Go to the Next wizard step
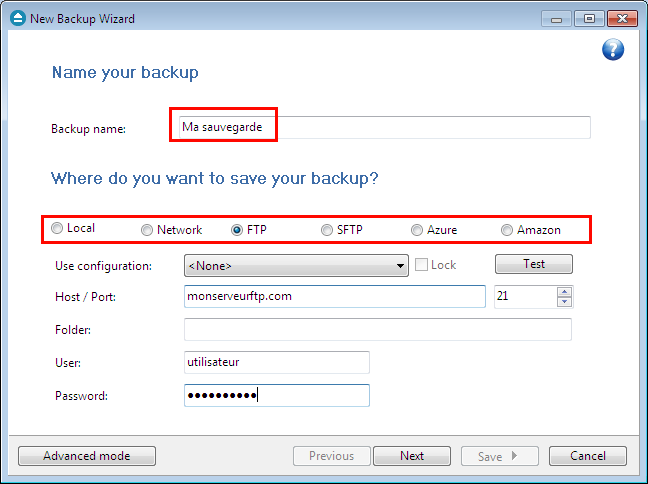The height and width of the screenshot is (484, 648). (x=412, y=456)
